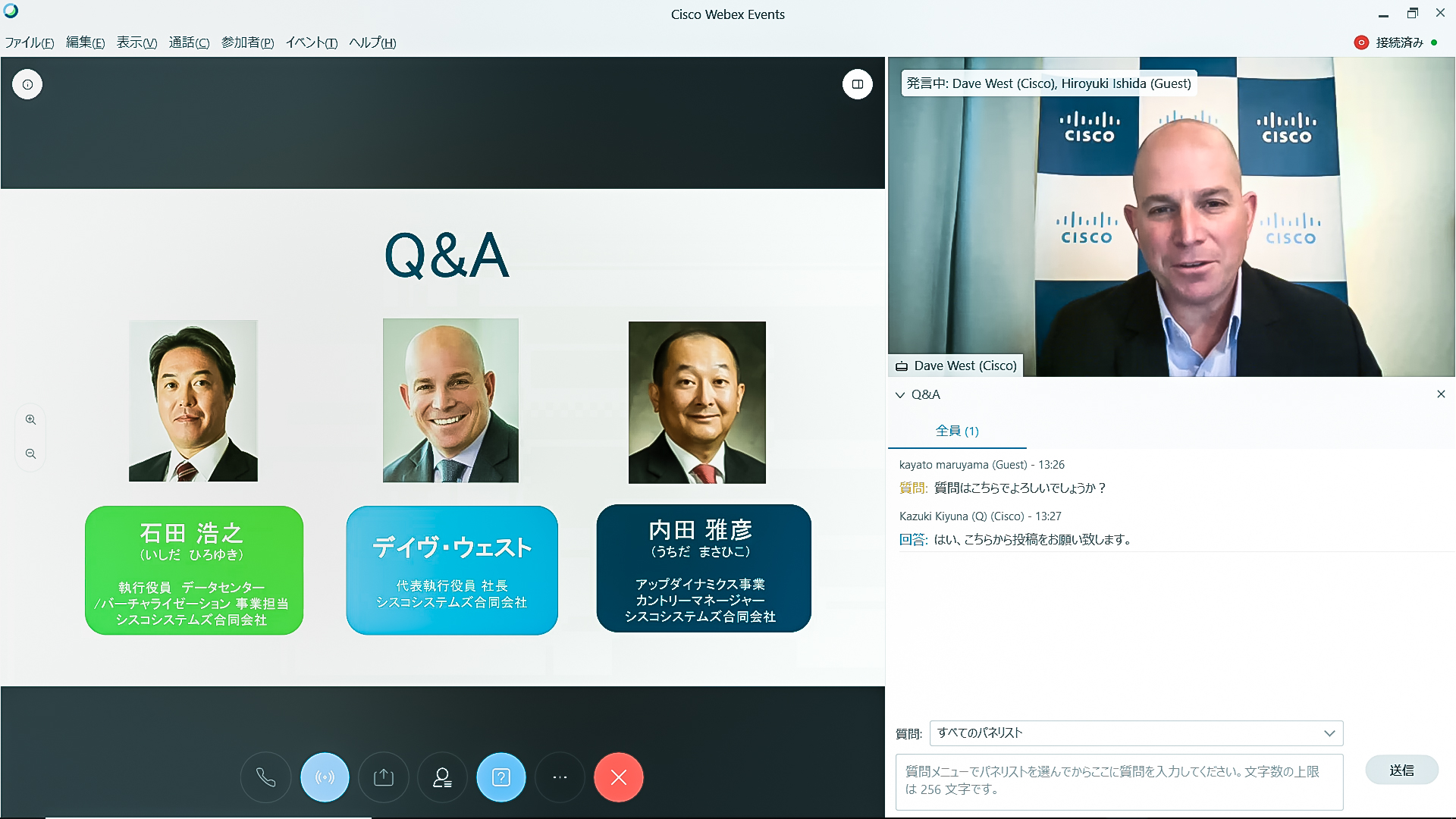Image resolution: width=1456 pixels, height=819 pixels.
Task: Open the ファイル menu
Action: [x=29, y=42]
